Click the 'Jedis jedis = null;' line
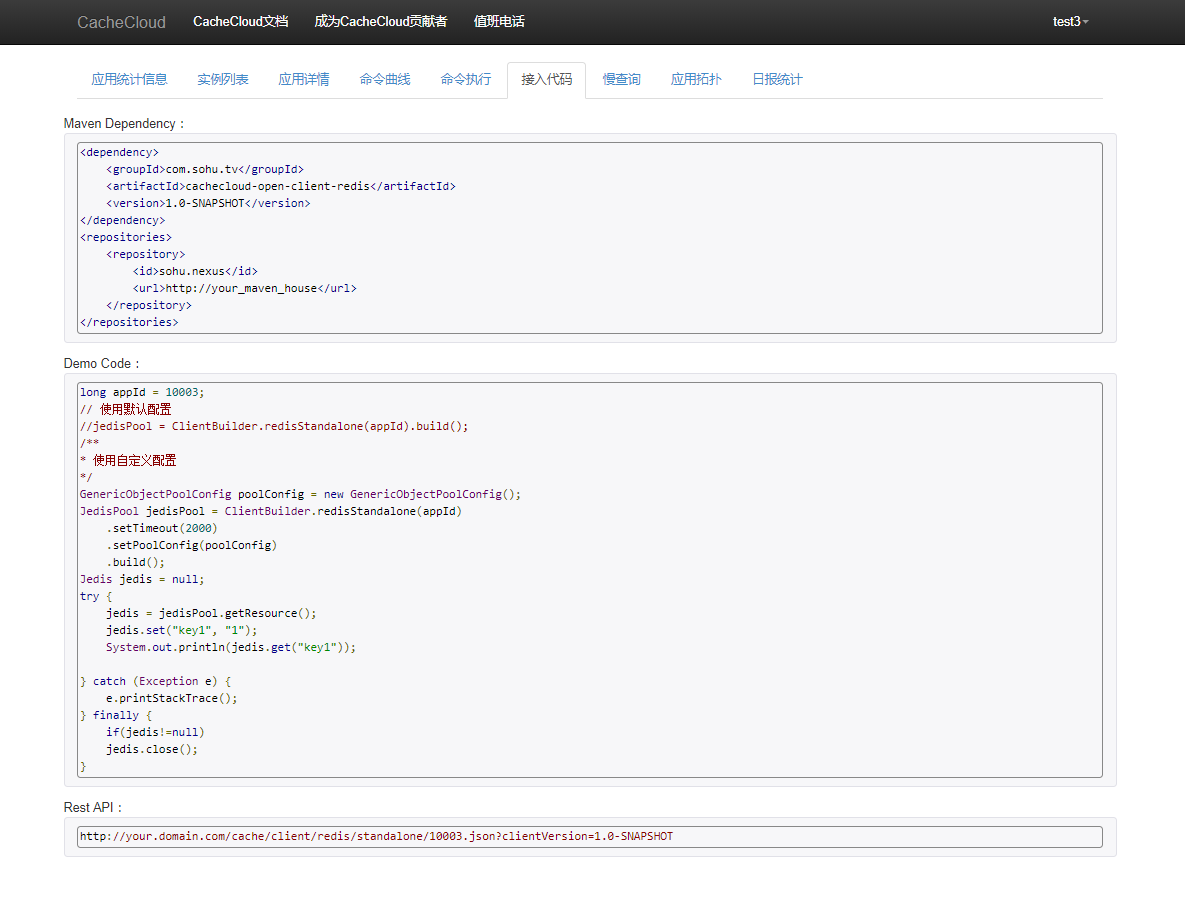Image resolution: width=1185 pixels, height=899 pixels. click(x=142, y=579)
